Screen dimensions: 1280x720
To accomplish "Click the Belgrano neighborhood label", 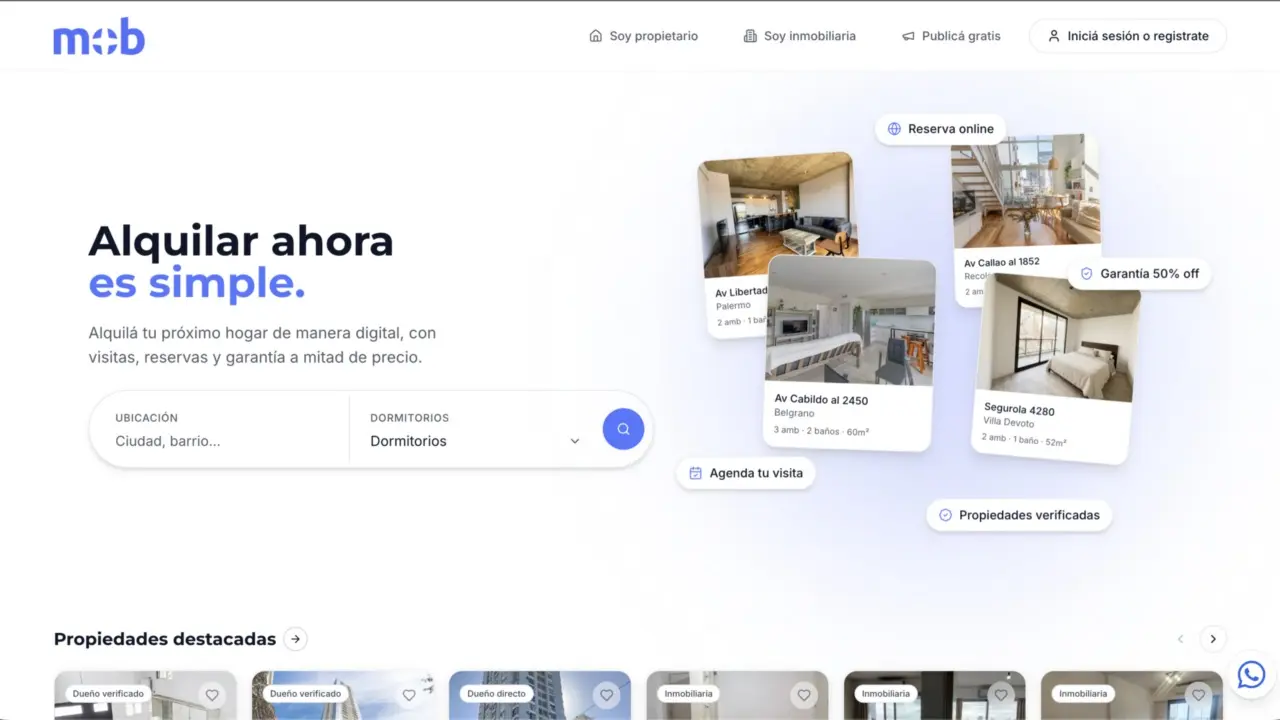I will (x=794, y=413).
